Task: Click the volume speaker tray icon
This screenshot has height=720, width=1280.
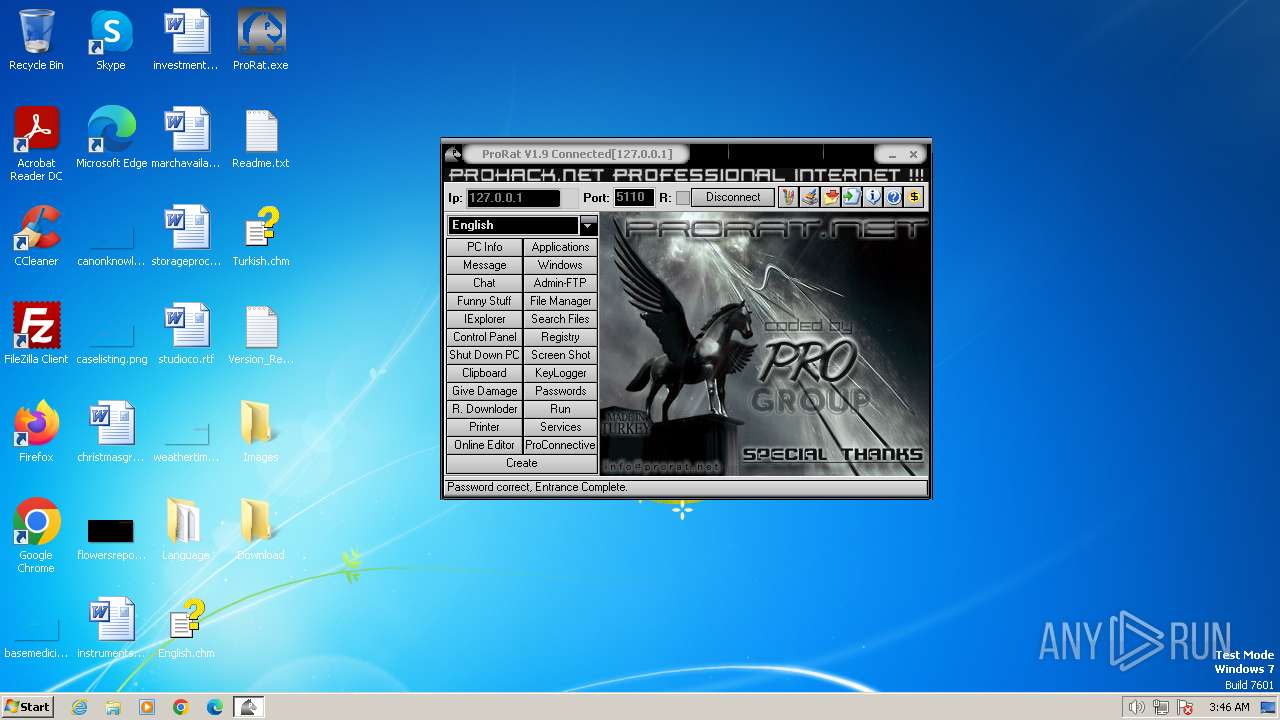Action: [1136, 707]
